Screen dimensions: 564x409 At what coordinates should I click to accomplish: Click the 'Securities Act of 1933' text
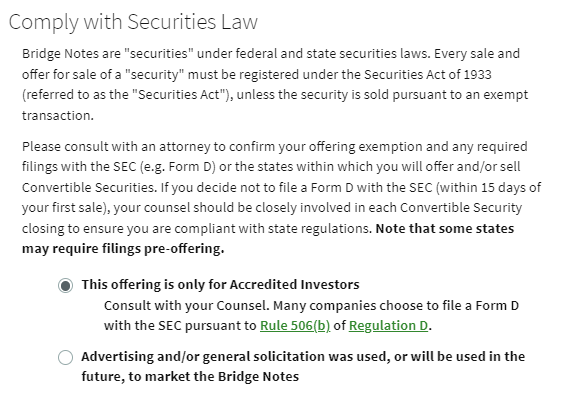(428, 74)
